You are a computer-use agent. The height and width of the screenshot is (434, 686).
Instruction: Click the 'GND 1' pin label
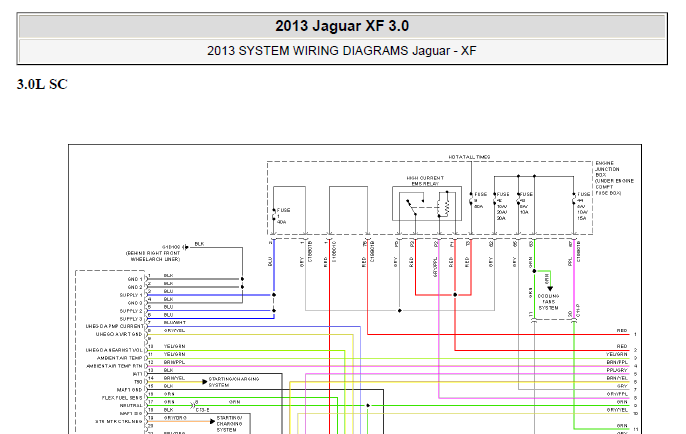tap(135, 279)
